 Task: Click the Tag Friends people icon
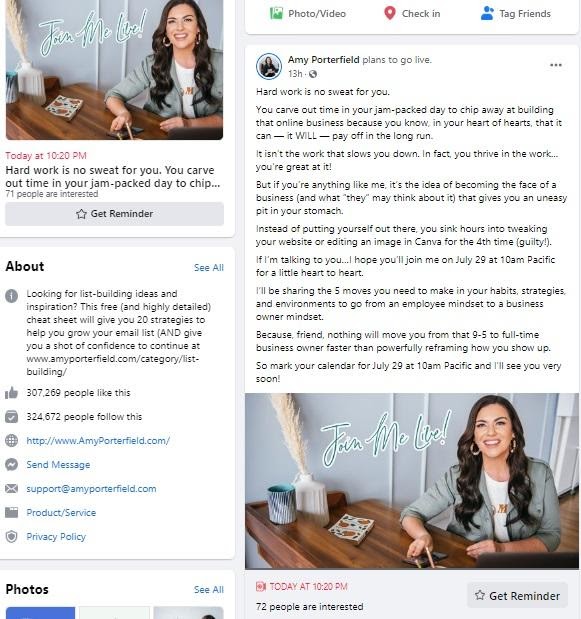point(487,13)
